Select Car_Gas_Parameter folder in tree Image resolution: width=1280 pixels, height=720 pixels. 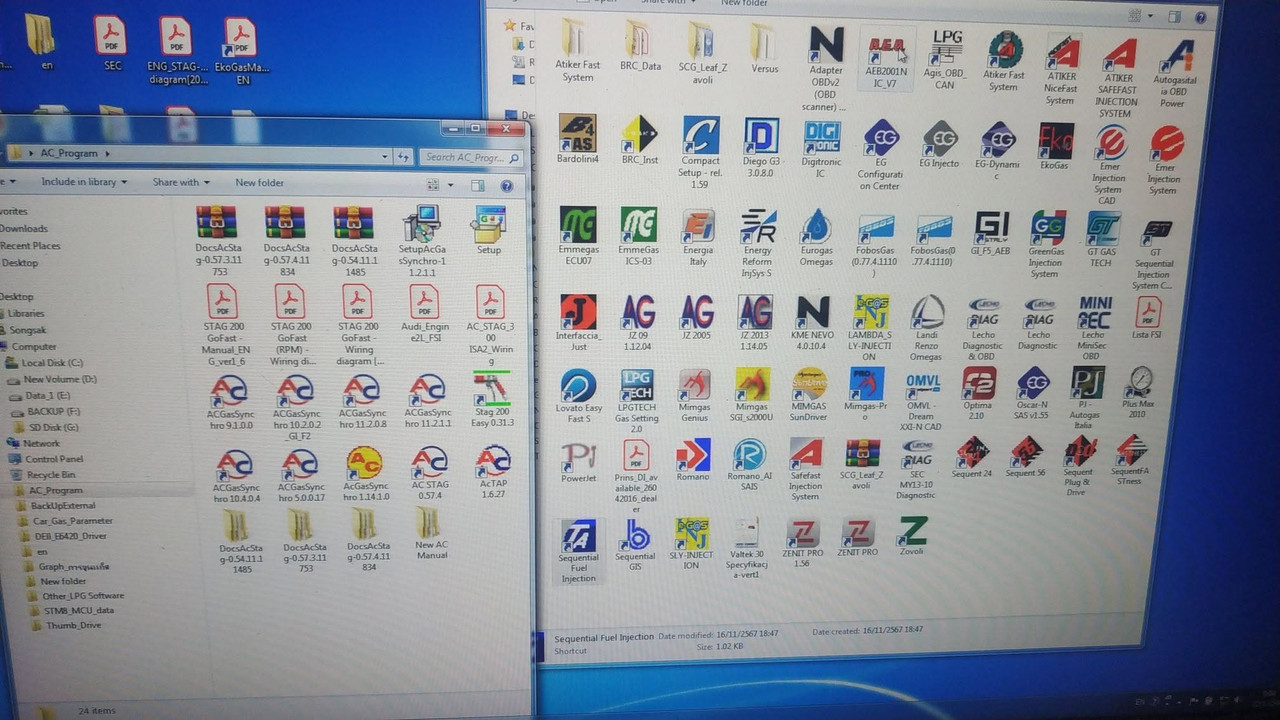[x=73, y=521]
